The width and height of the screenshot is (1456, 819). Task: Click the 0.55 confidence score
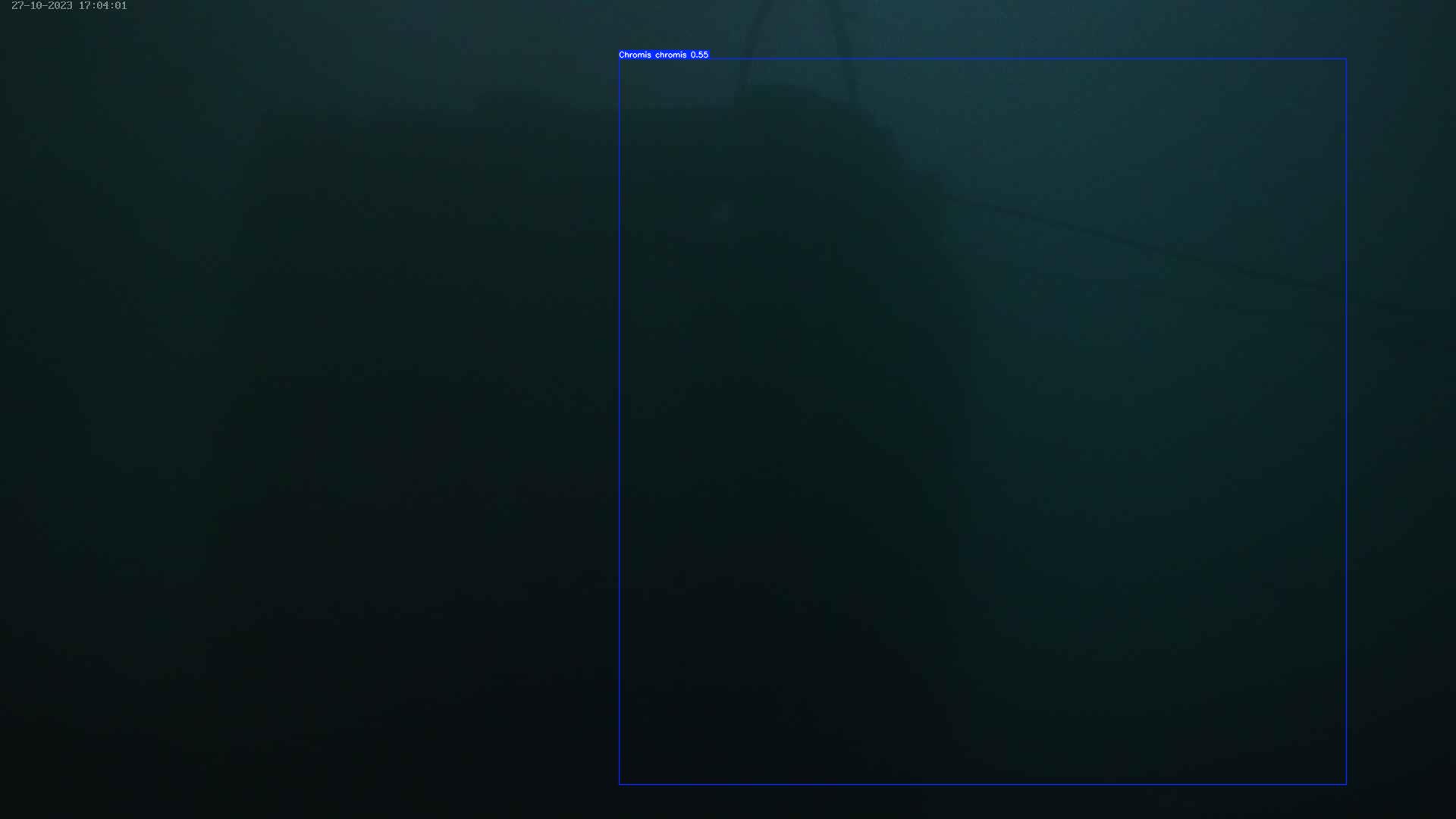tap(699, 55)
